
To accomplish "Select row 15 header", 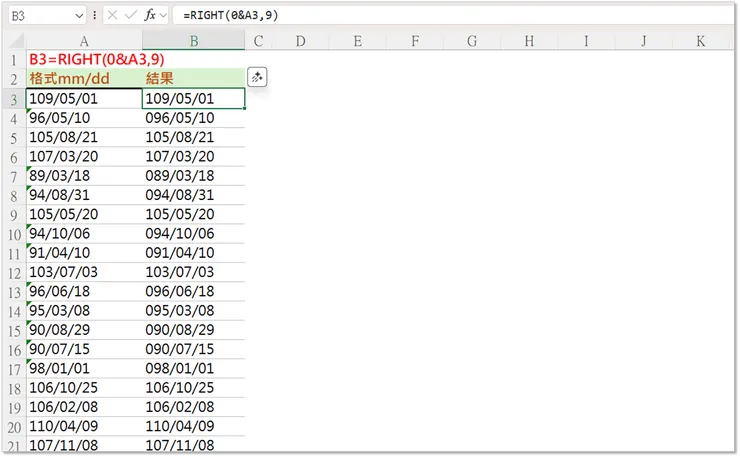I will [x=14, y=330].
